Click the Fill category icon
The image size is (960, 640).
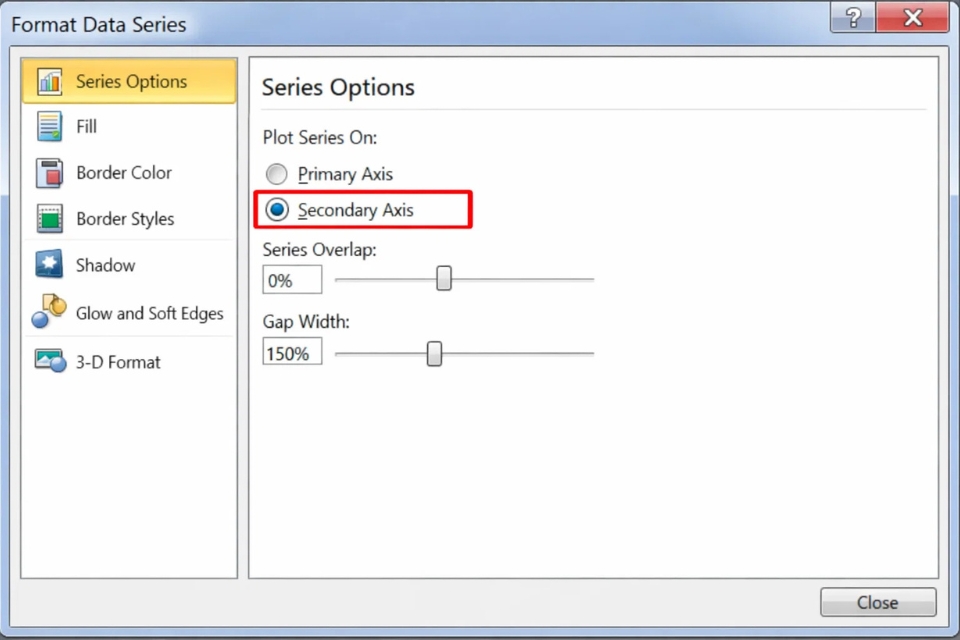click(50, 127)
